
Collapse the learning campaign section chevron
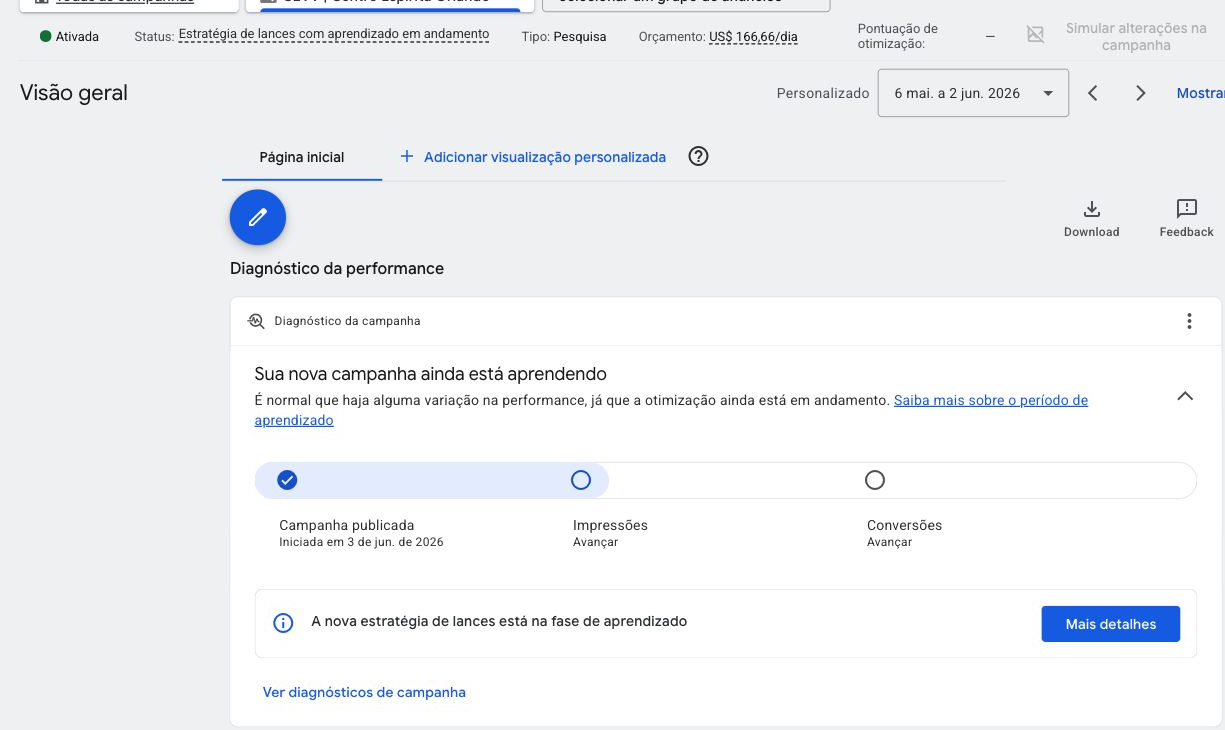(x=1185, y=396)
